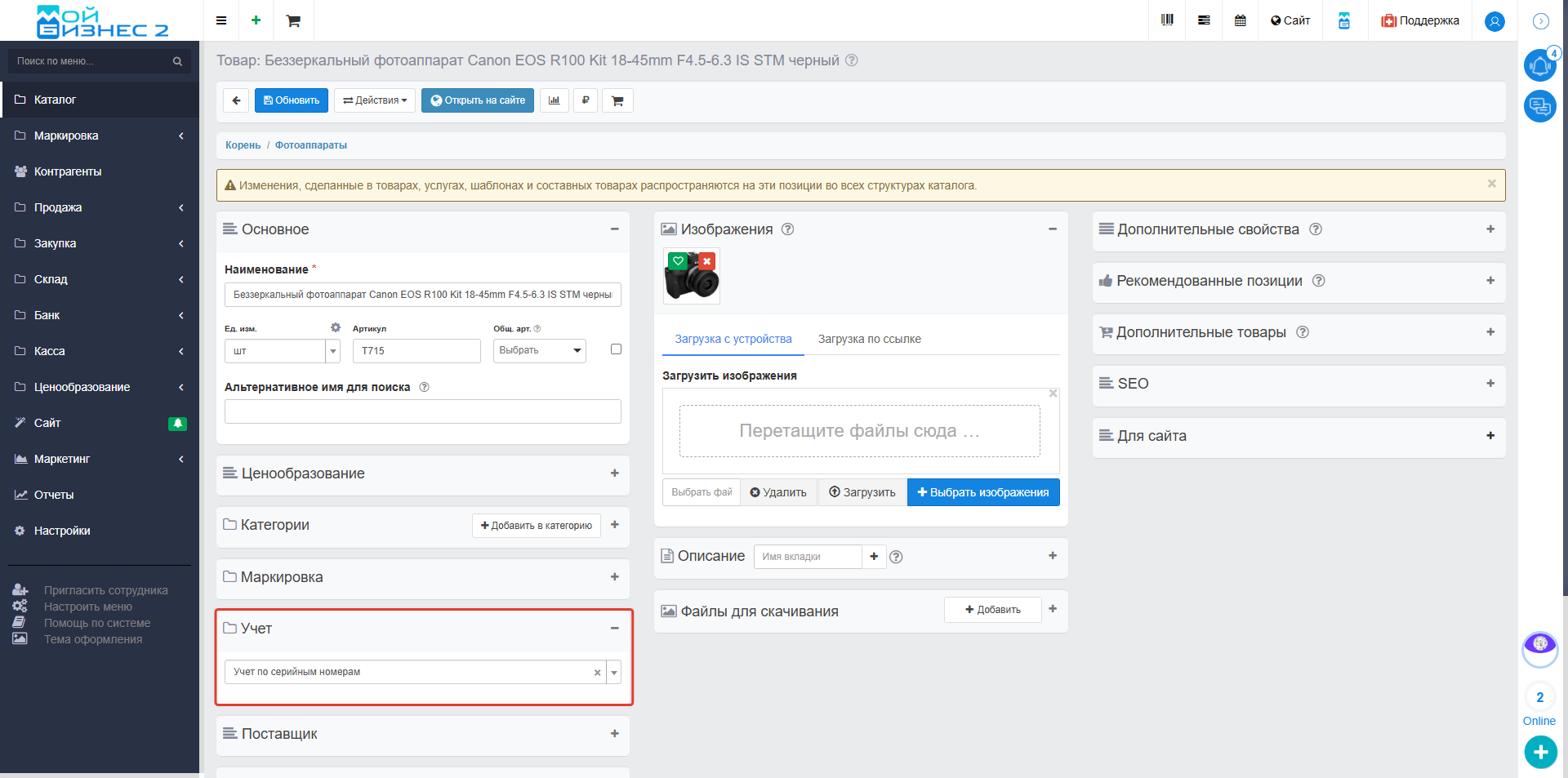1568x778 pixels.
Task: Toggle the checkbox next to Общ. арт.
Action: [x=616, y=349]
